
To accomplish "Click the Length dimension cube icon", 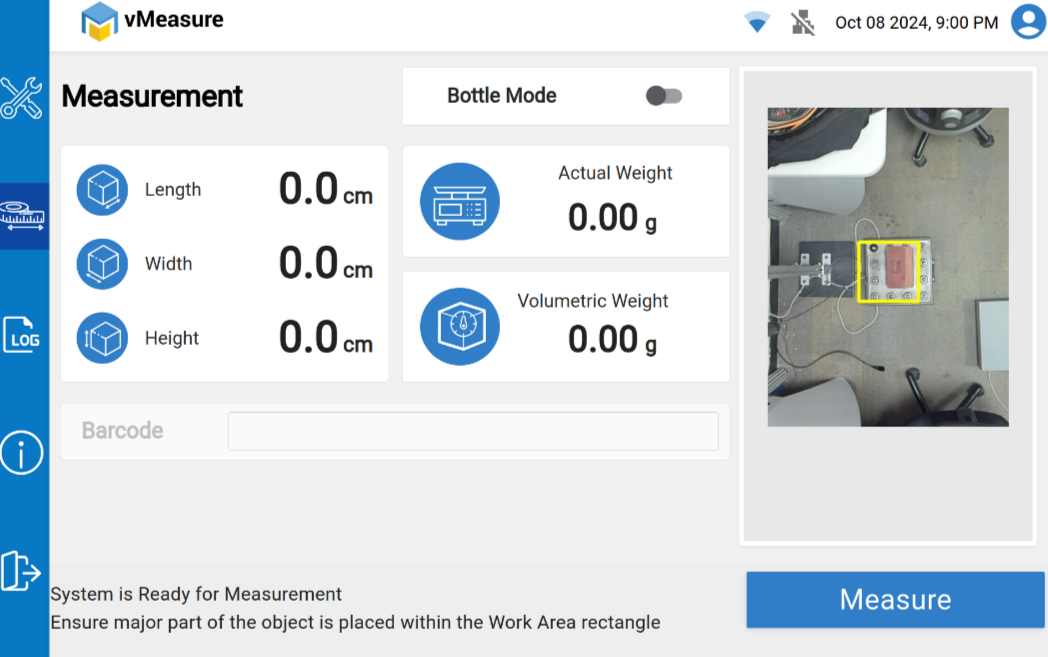I will click(x=102, y=190).
